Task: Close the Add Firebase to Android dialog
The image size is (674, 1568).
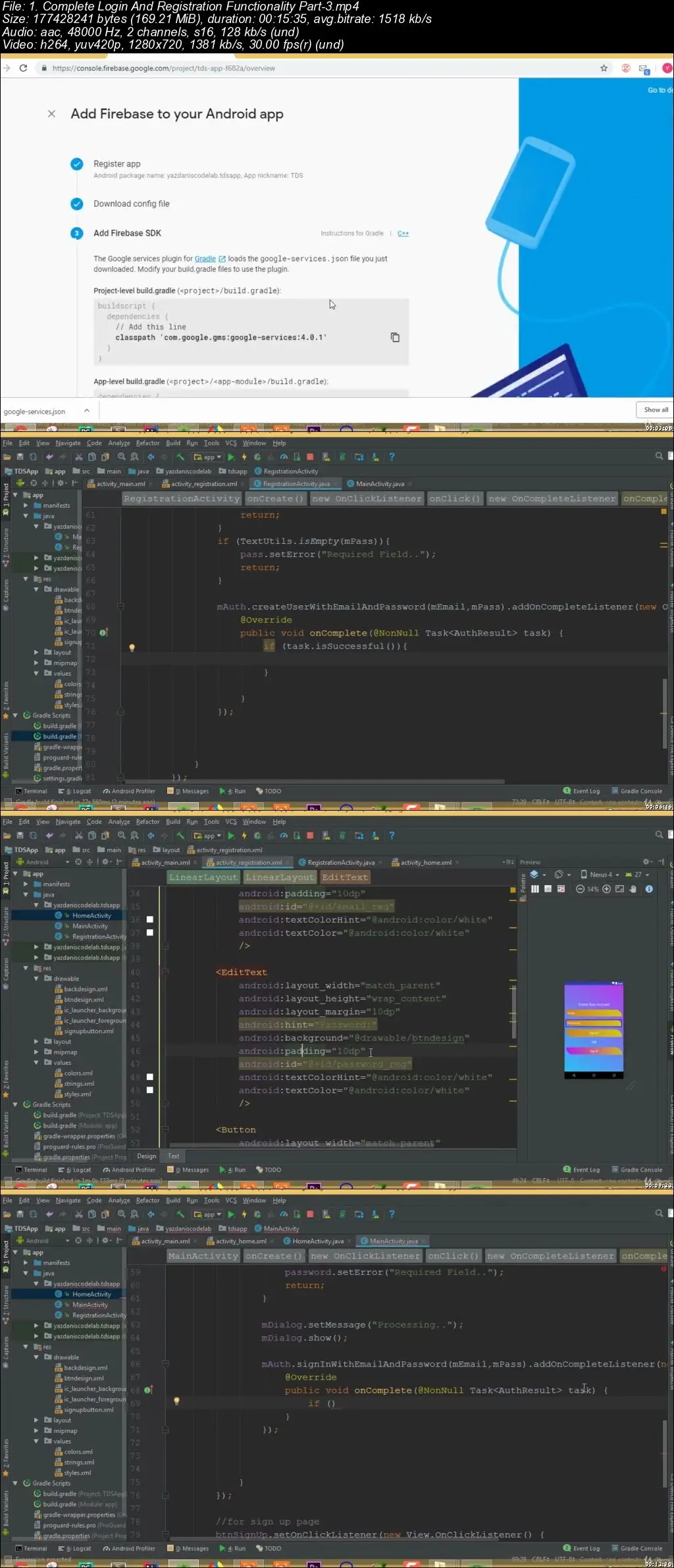Action: [x=51, y=114]
